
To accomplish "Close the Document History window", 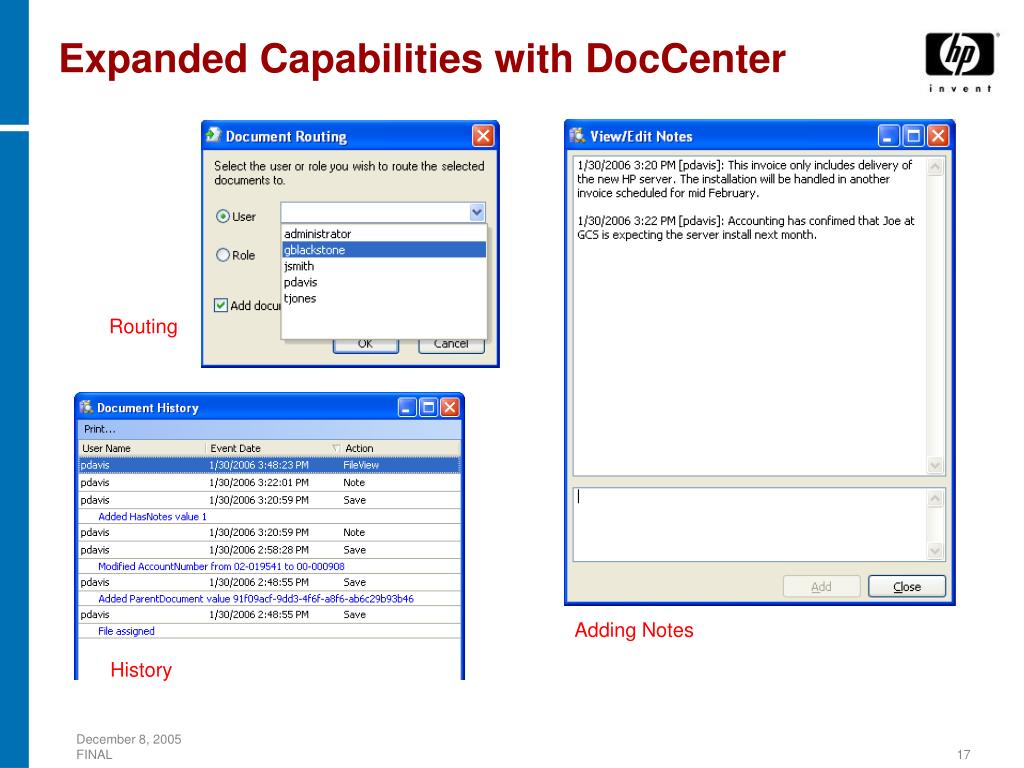I will pos(450,408).
